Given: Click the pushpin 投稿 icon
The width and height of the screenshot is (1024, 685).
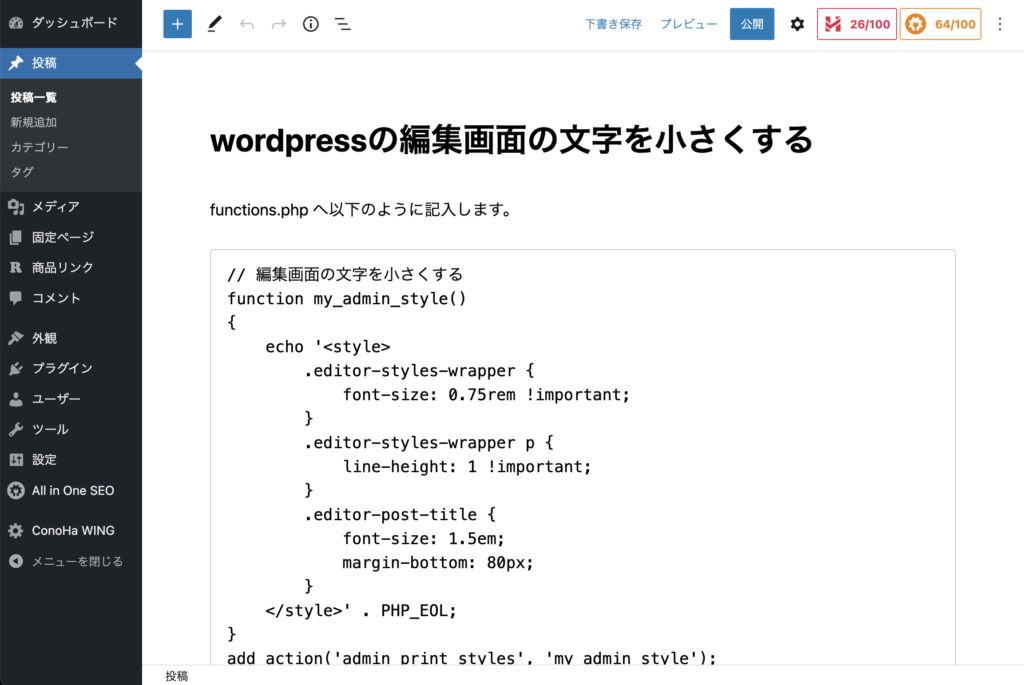Looking at the screenshot, I should click(x=16, y=63).
